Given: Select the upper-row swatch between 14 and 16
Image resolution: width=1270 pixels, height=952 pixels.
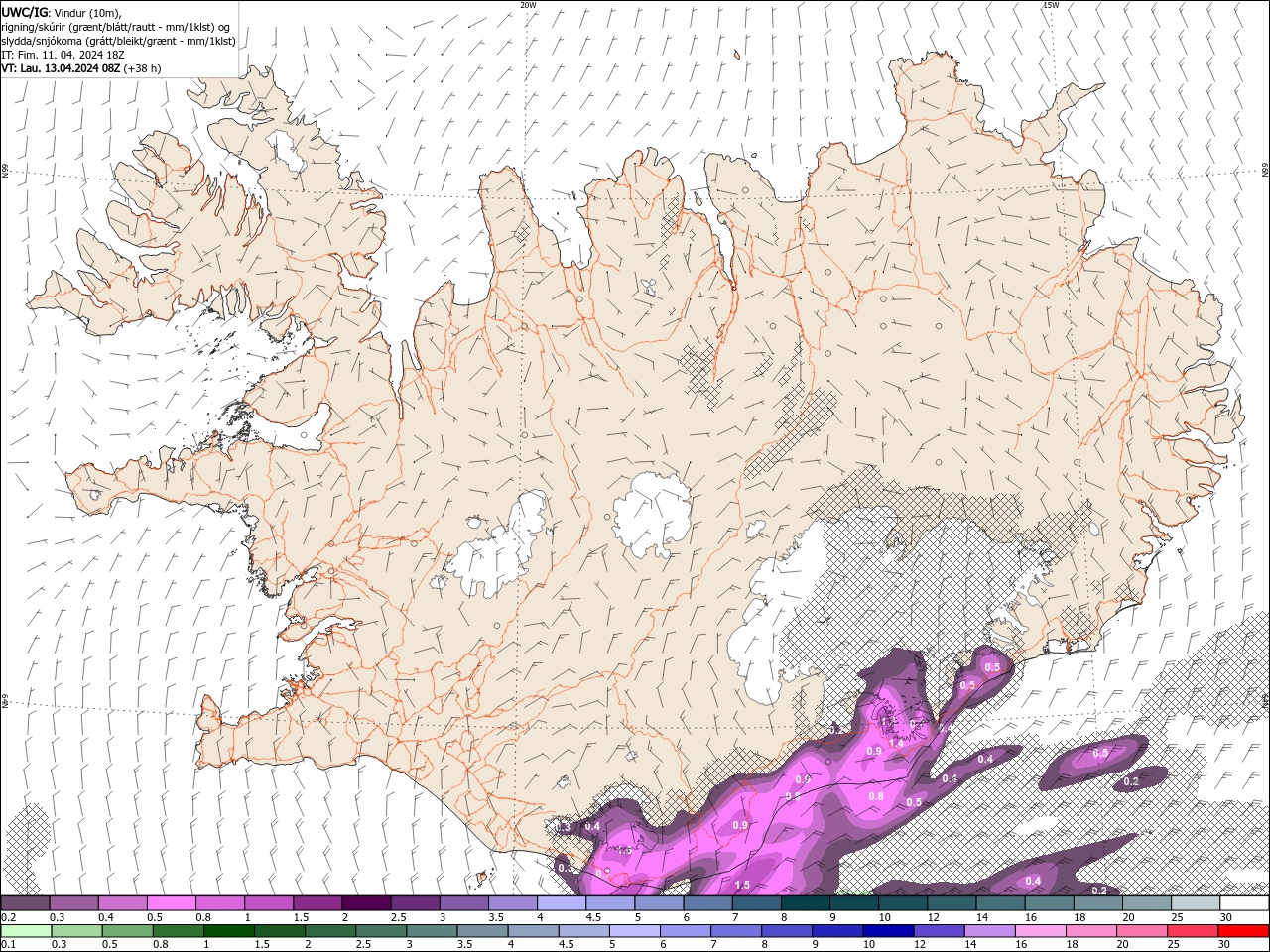Looking at the screenshot, I should [x=1001, y=903].
